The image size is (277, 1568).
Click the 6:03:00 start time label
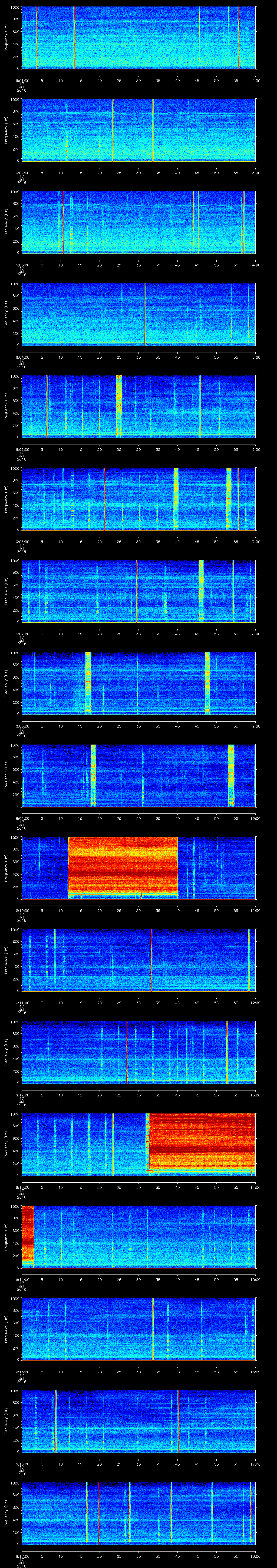(x=22, y=265)
